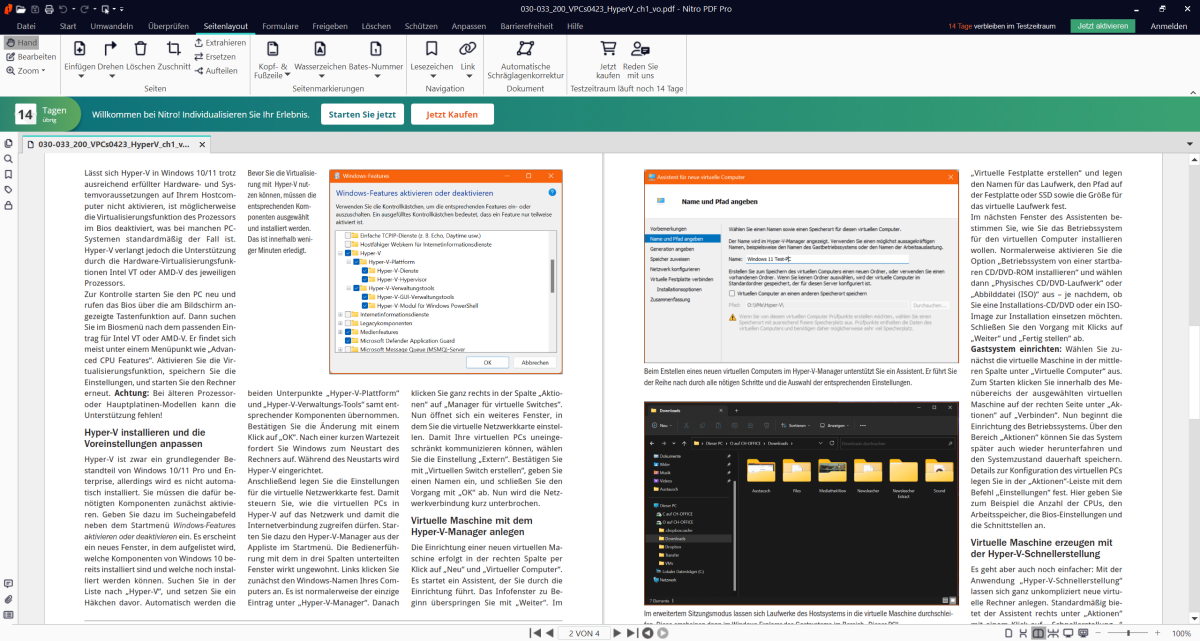Open the tag panel in left sidebar
This screenshot has height=641, width=1200.
pos(8,190)
